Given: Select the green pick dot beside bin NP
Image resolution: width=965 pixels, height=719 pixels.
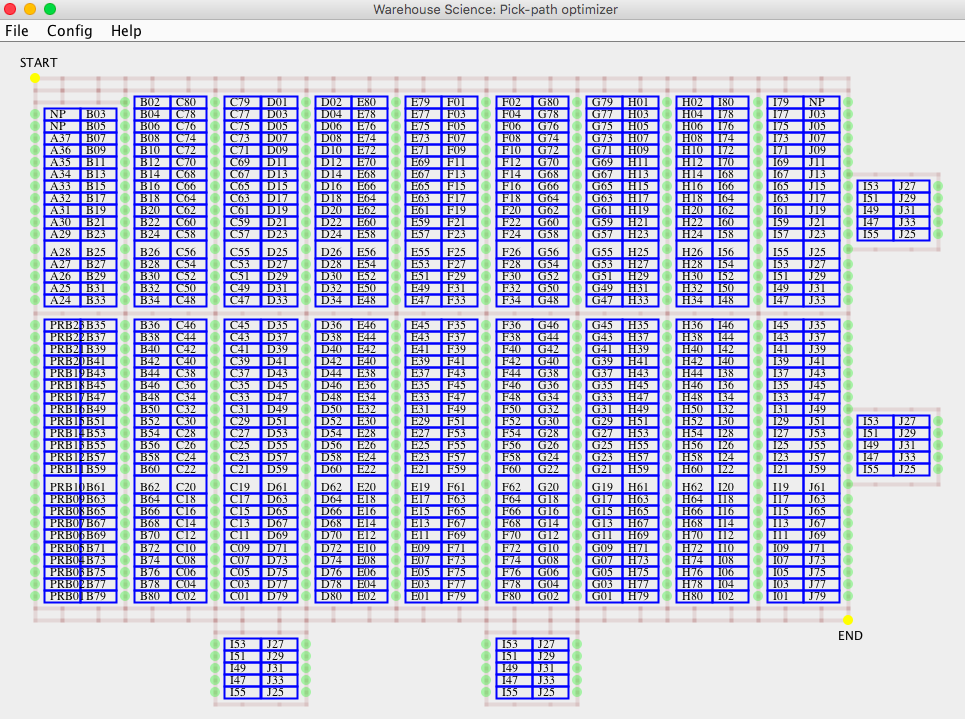Looking at the screenshot, I should 33,113.
